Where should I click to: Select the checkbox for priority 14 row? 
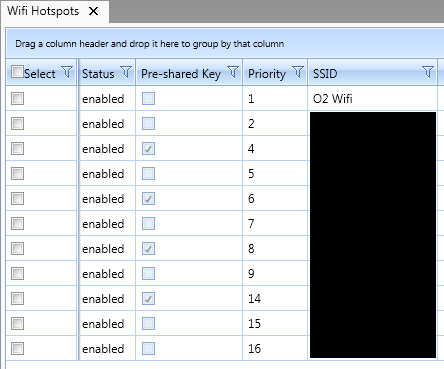17,299
